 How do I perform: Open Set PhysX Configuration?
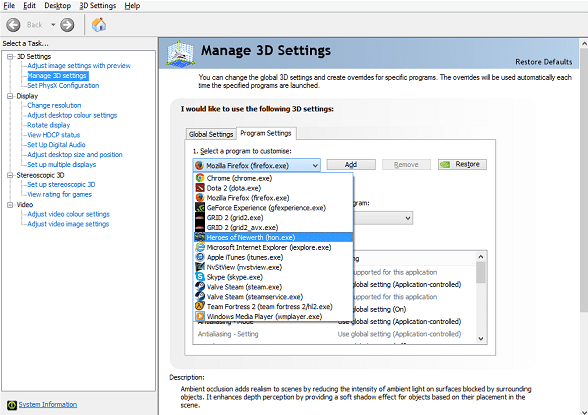coord(63,85)
